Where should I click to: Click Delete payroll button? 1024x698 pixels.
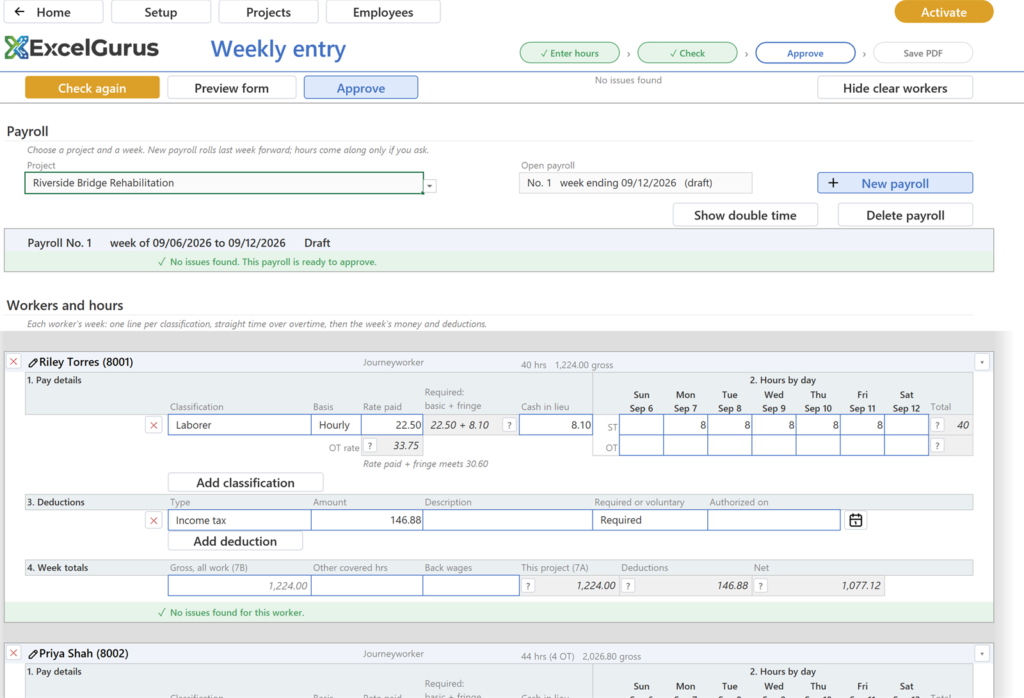click(x=905, y=215)
